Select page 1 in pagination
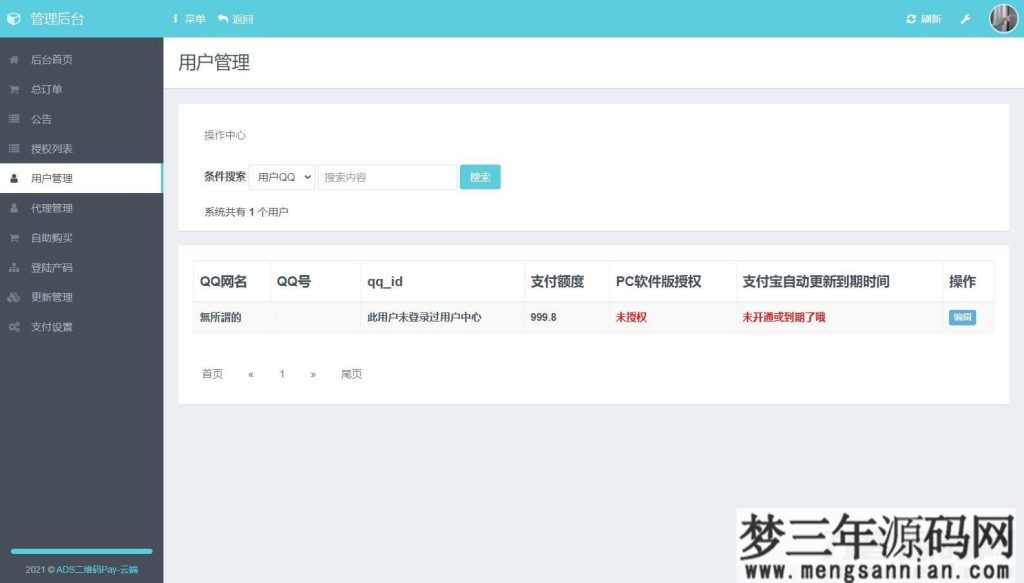This screenshot has width=1024, height=583. pos(281,374)
